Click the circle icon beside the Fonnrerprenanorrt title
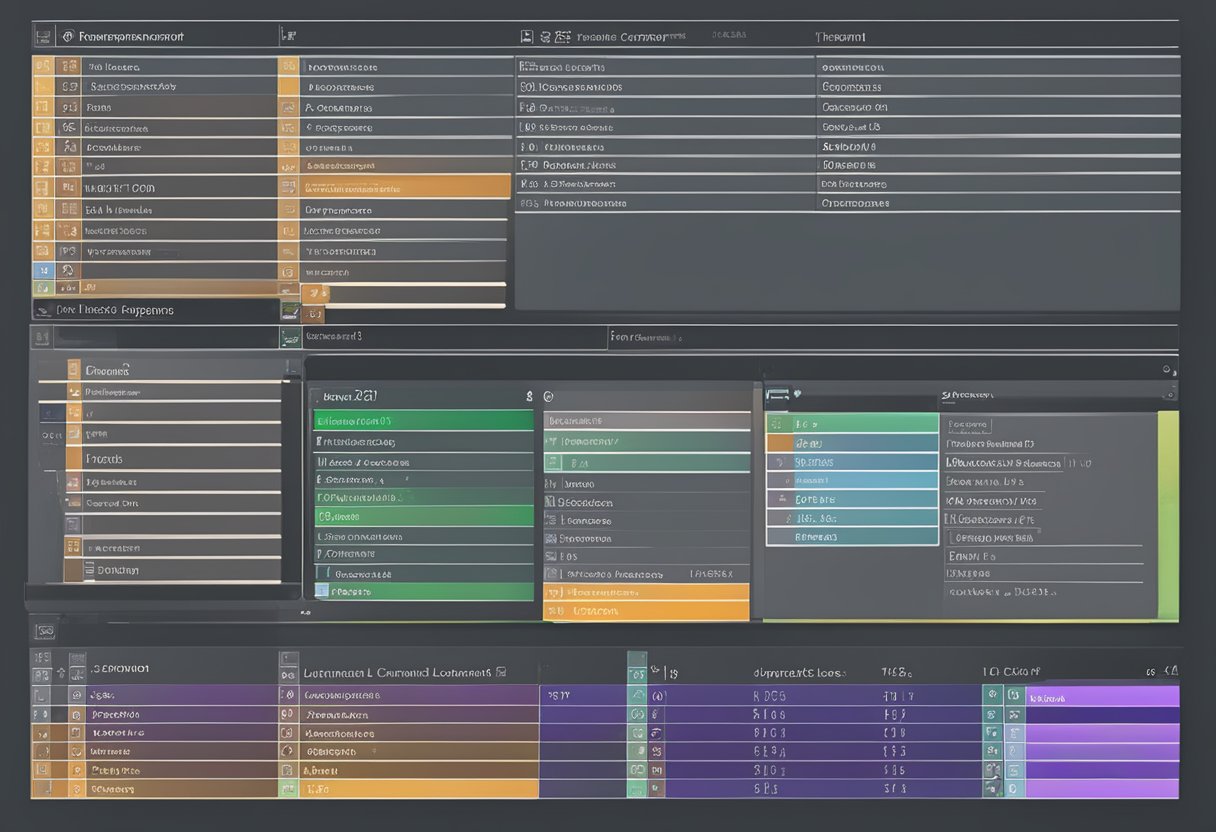 point(68,37)
